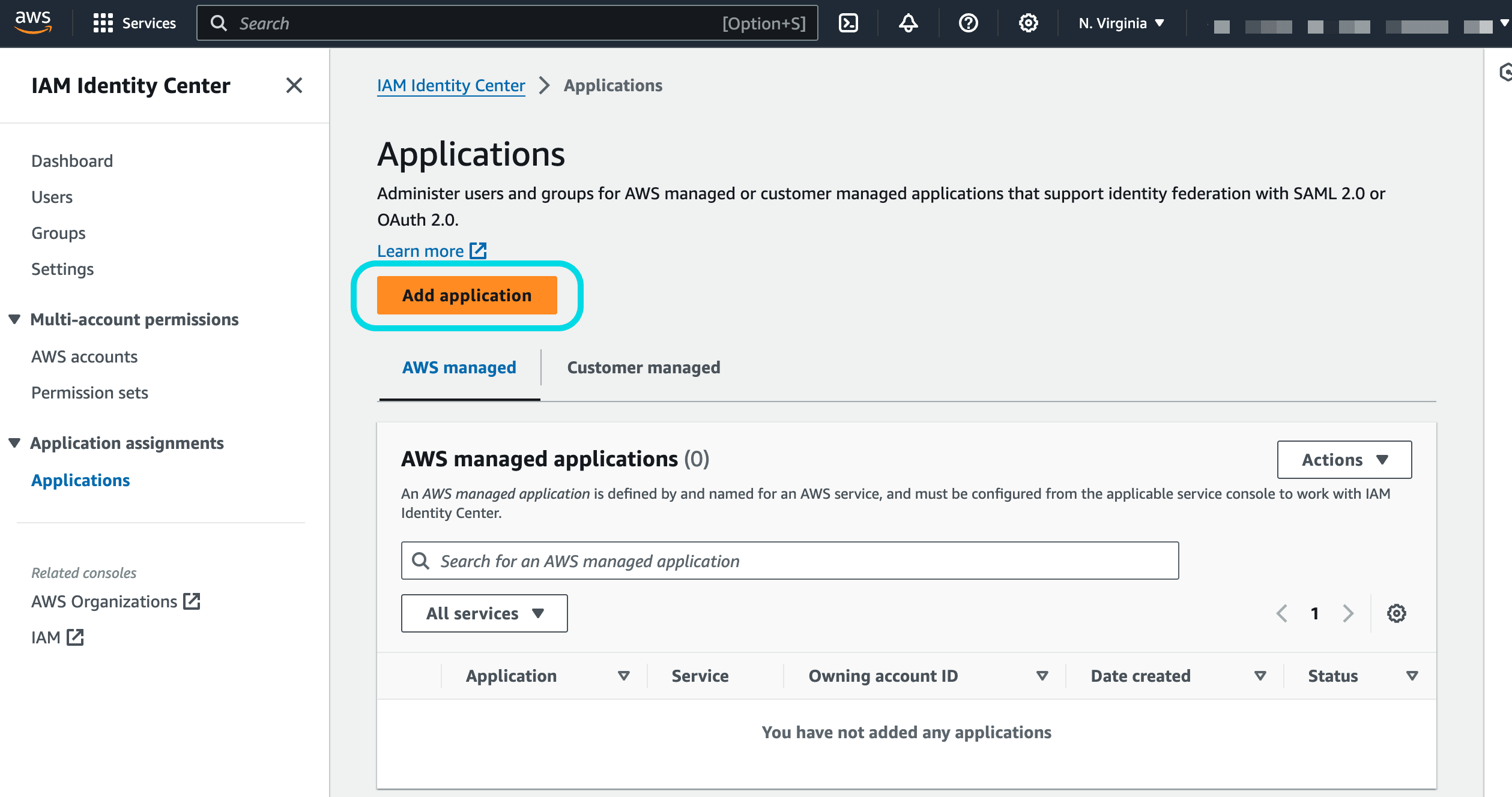Switch to Customer managed tab
The height and width of the screenshot is (797, 1512).
pyautogui.click(x=643, y=367)
